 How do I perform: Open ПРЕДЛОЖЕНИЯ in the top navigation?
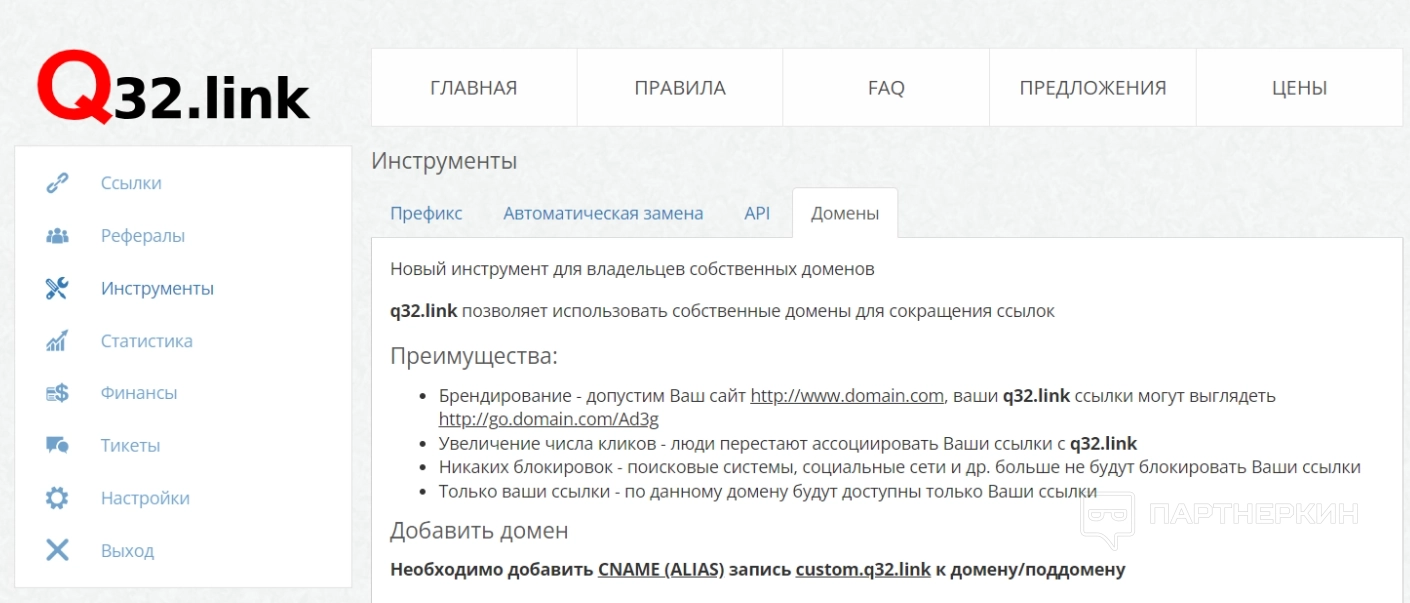click(x=1093, y=87)
